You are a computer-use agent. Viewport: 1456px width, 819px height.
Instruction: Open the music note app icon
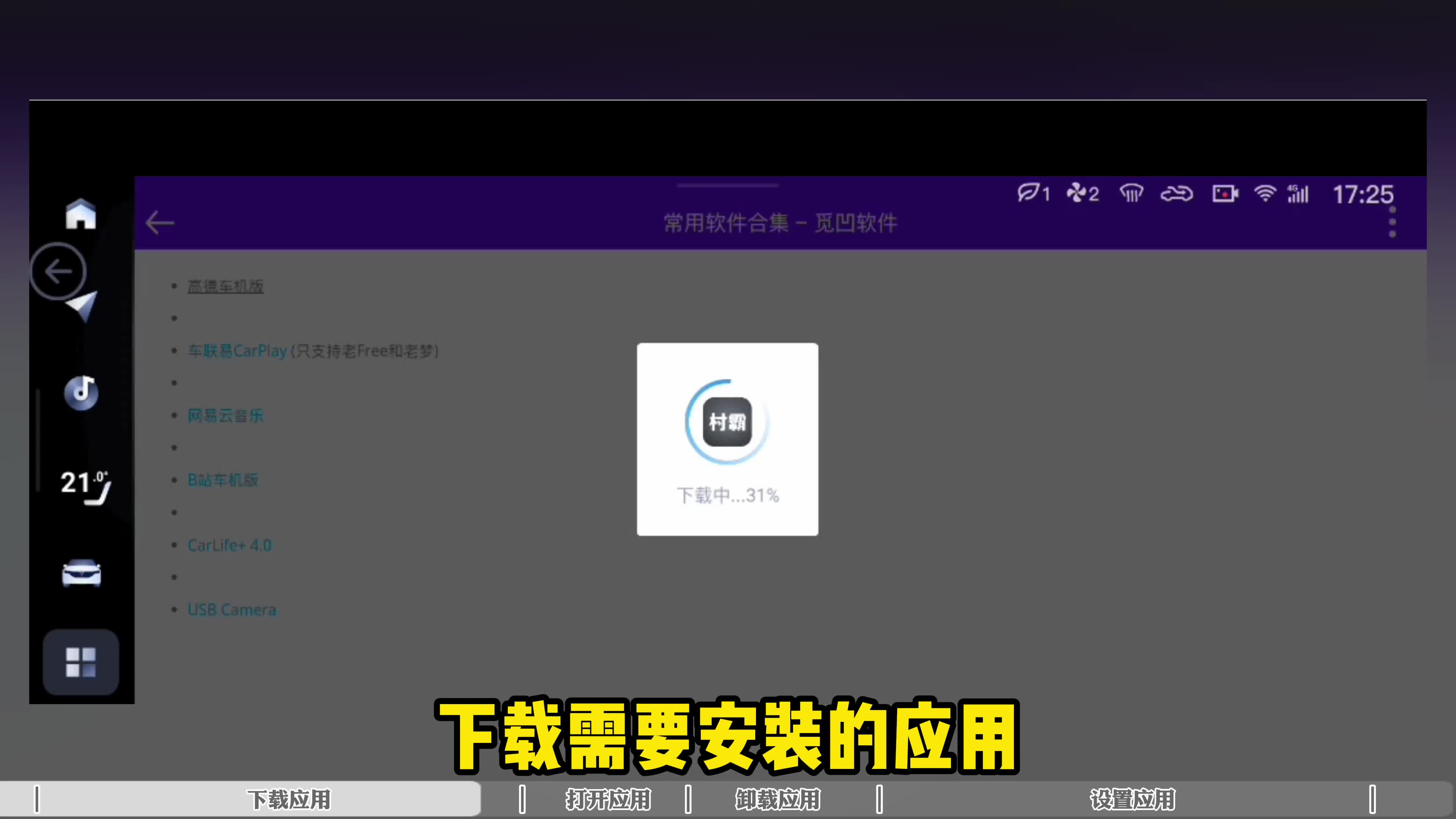(82, 392)
